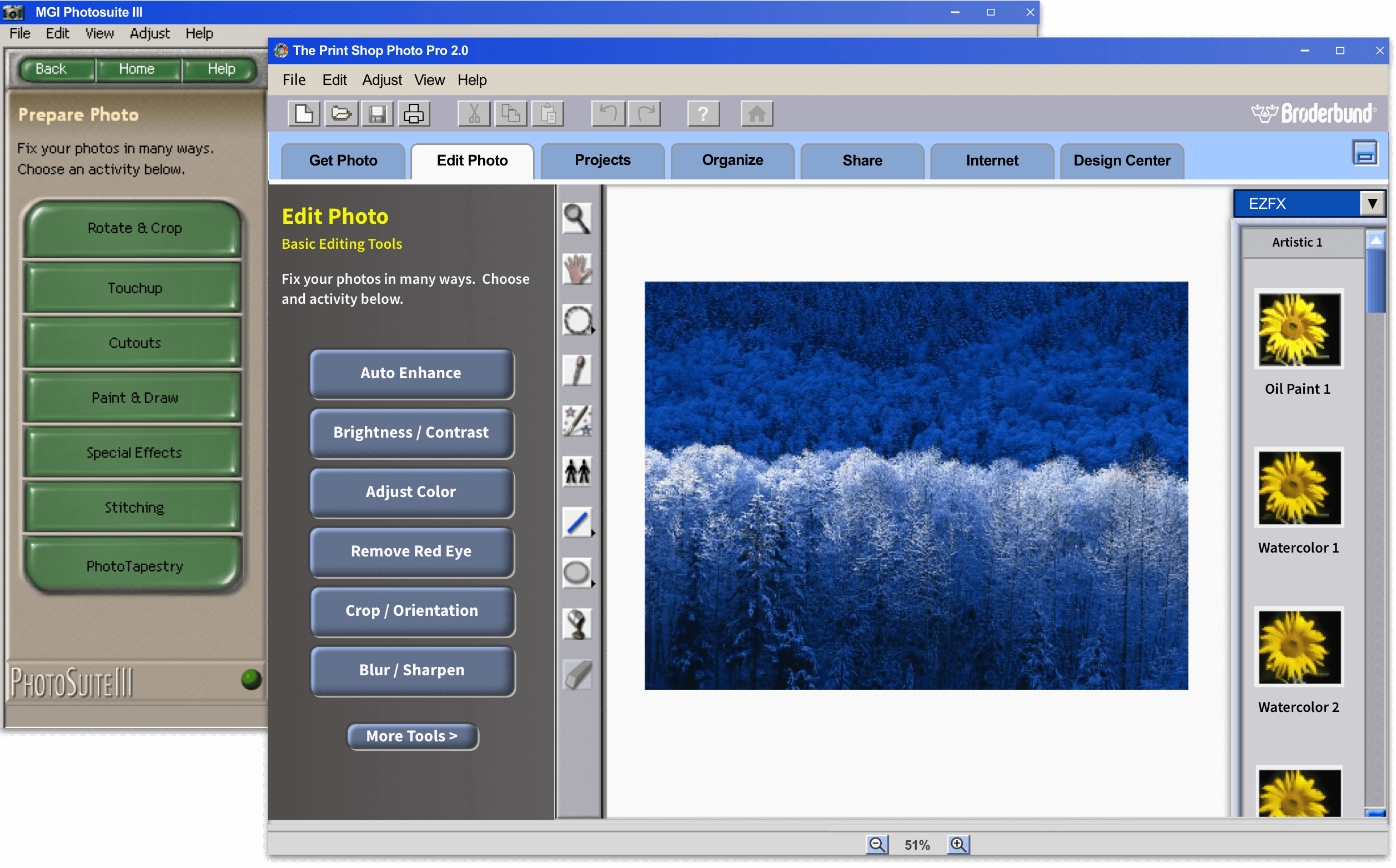
Task: Select the magnifying glass zoom tool
Action: [577, 218]
